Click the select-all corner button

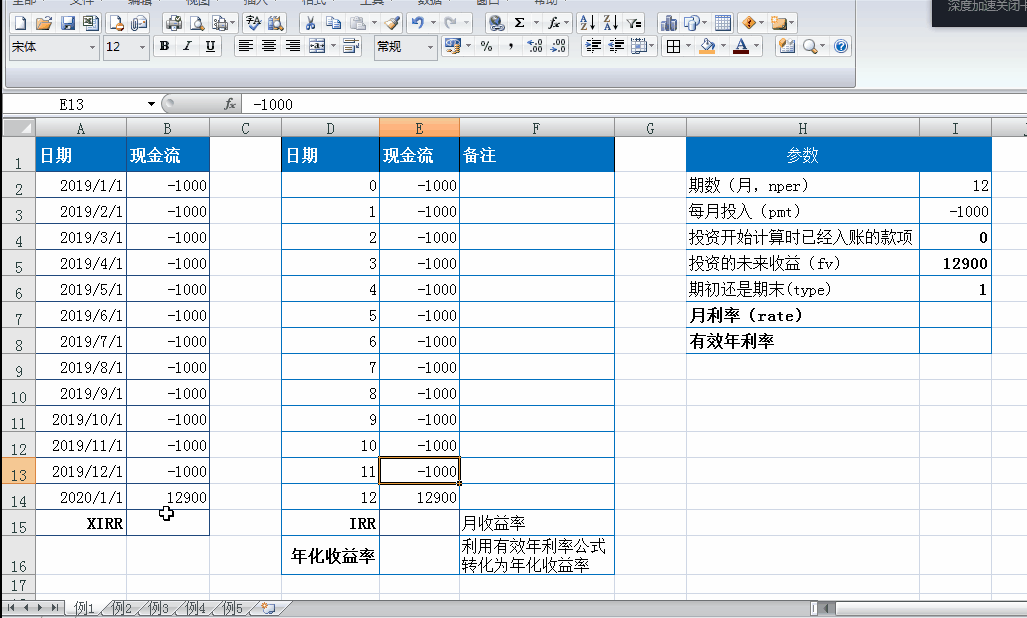point(18,128)
